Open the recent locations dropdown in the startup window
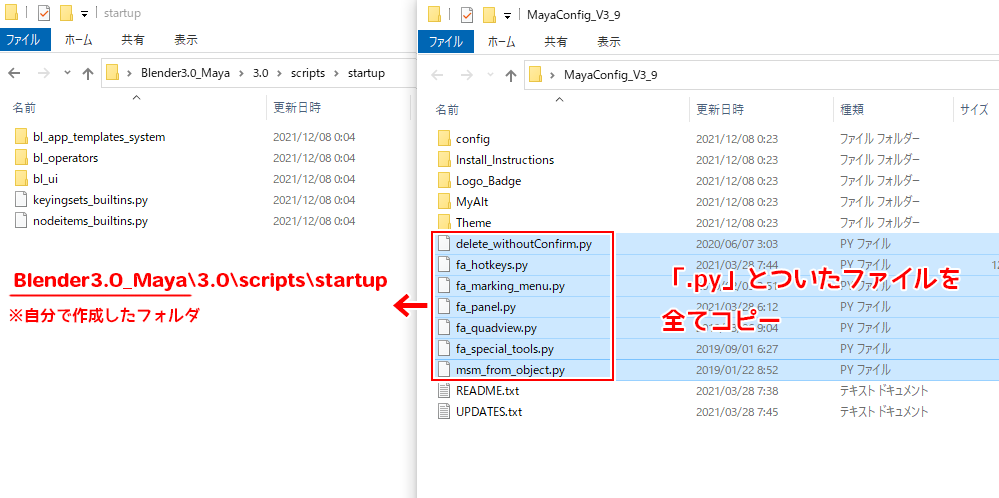Screen dimensions: 999x498 tap(67, 73)
